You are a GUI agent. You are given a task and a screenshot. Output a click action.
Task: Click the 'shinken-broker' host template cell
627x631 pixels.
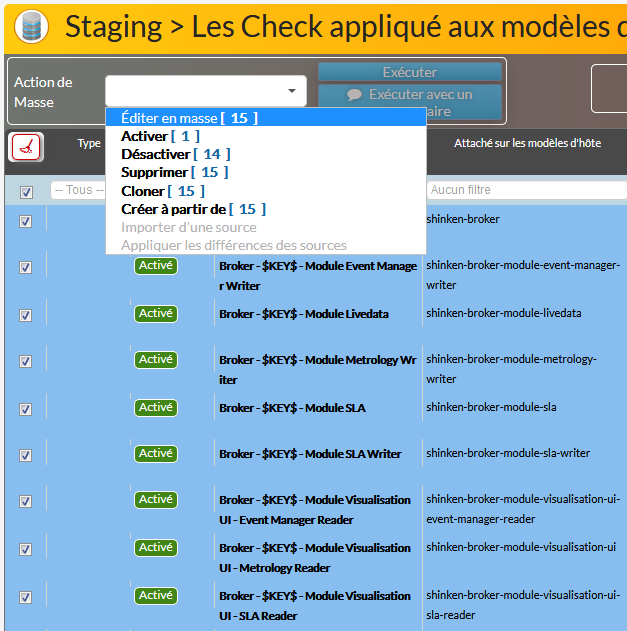click(x=463, y=219)
